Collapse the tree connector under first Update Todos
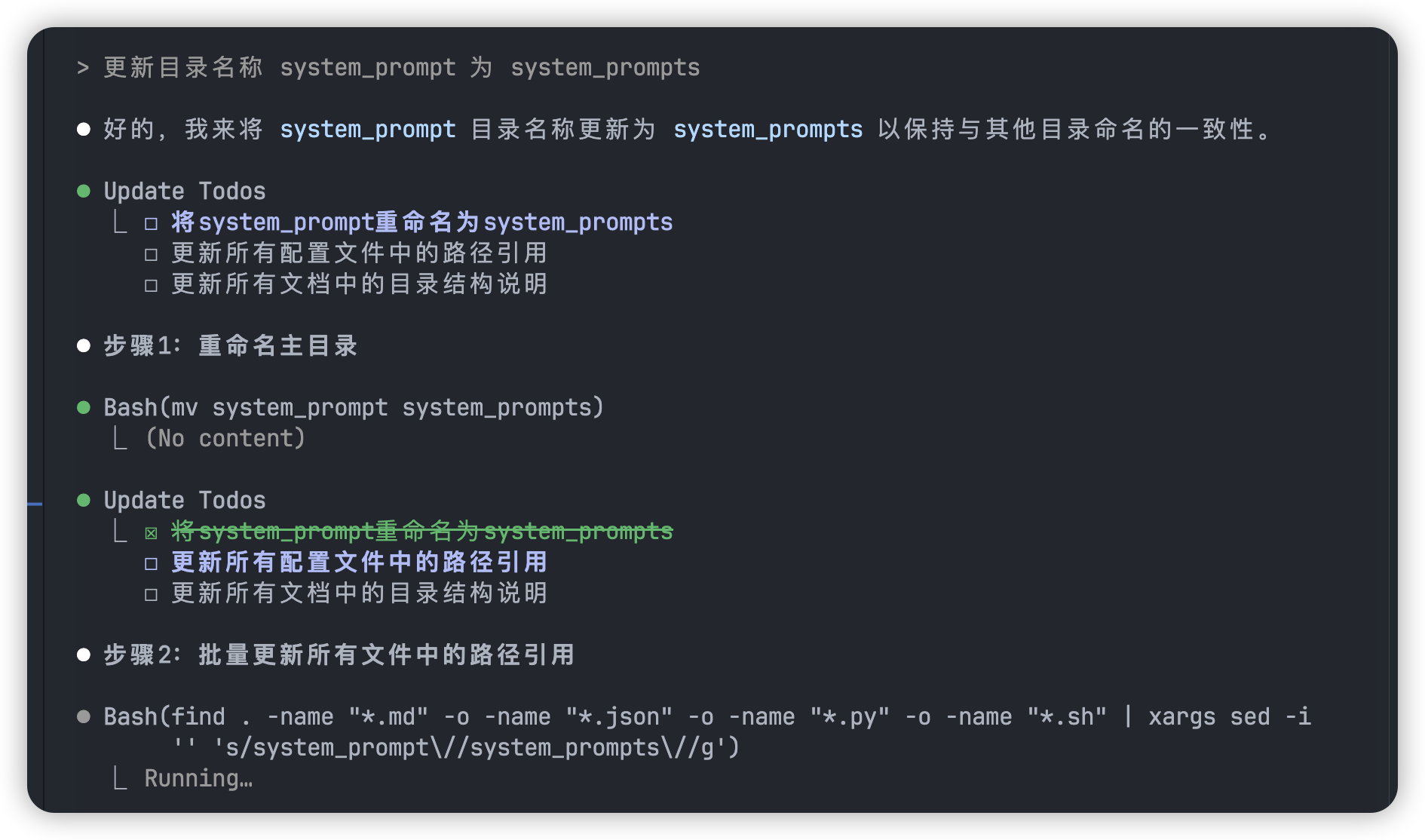1425x840 pixels. tap(119, 222)
